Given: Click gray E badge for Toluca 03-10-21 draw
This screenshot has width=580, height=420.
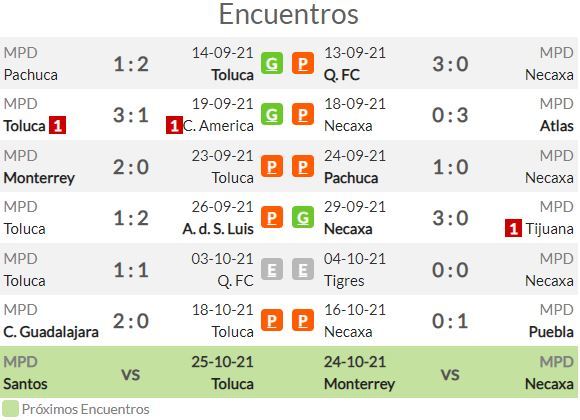Looking at the screenshot, I should pos(272,269).
